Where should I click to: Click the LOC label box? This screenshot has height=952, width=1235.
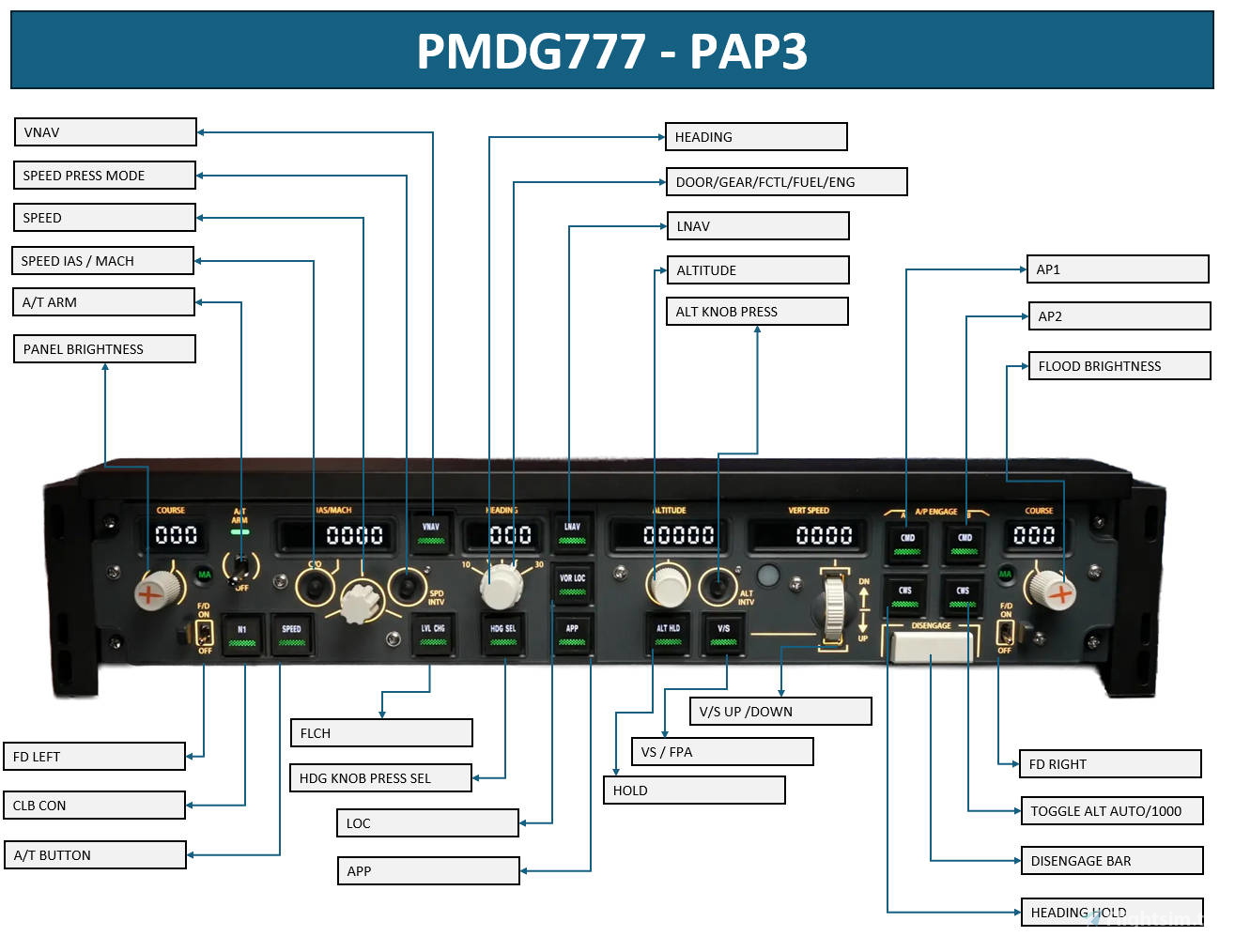coord(427,823)
